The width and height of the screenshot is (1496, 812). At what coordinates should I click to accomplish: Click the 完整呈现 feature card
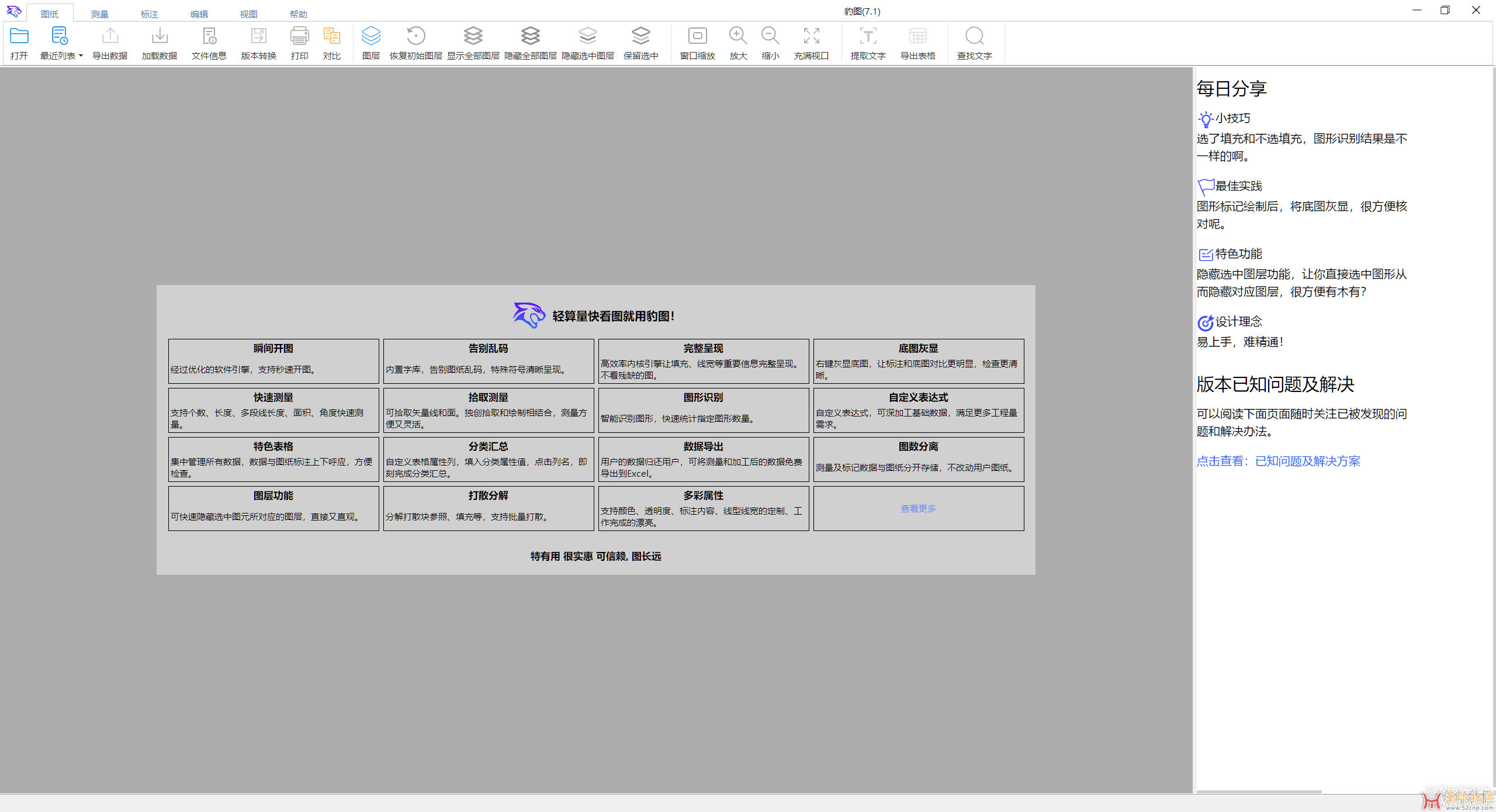704,361
